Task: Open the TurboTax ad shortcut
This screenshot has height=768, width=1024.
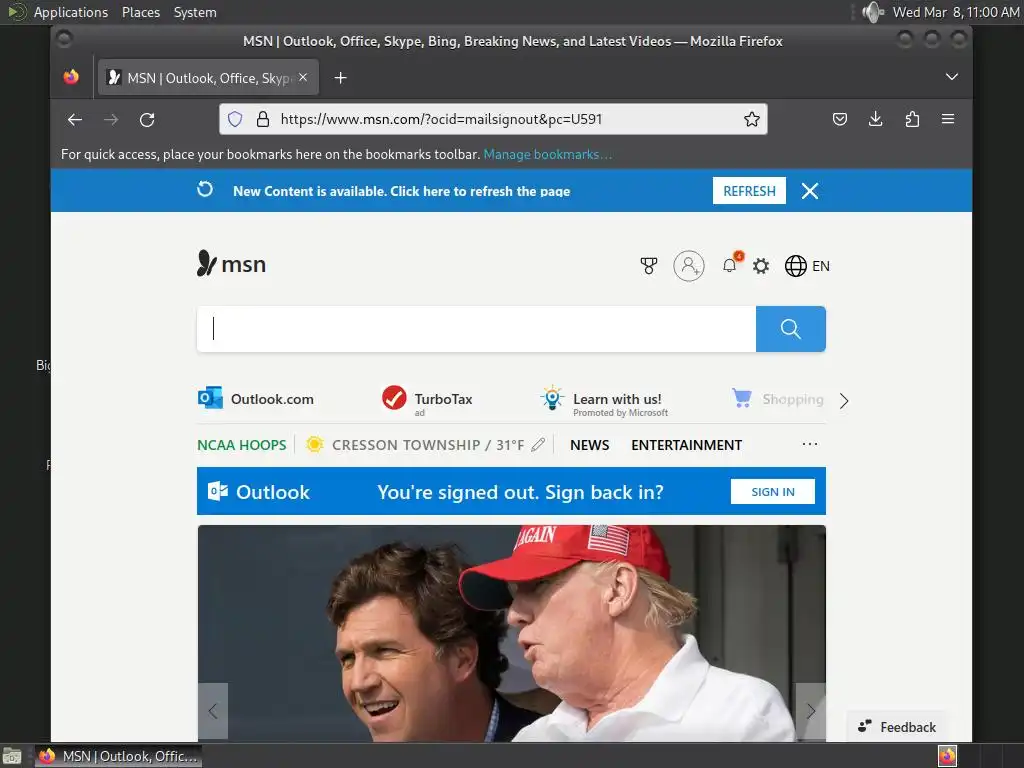Action: [427, 399]
